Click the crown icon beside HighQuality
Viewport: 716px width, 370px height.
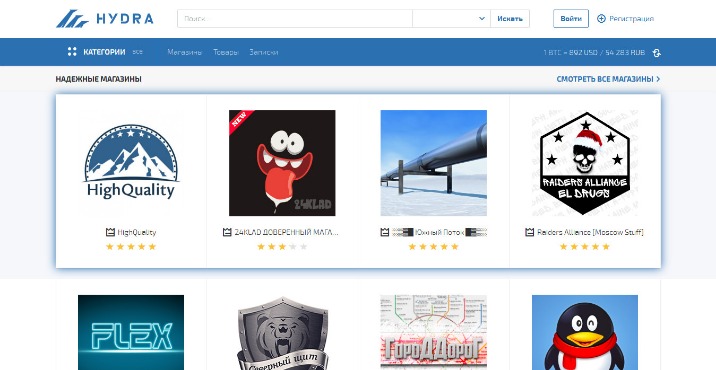pos(110,232)
